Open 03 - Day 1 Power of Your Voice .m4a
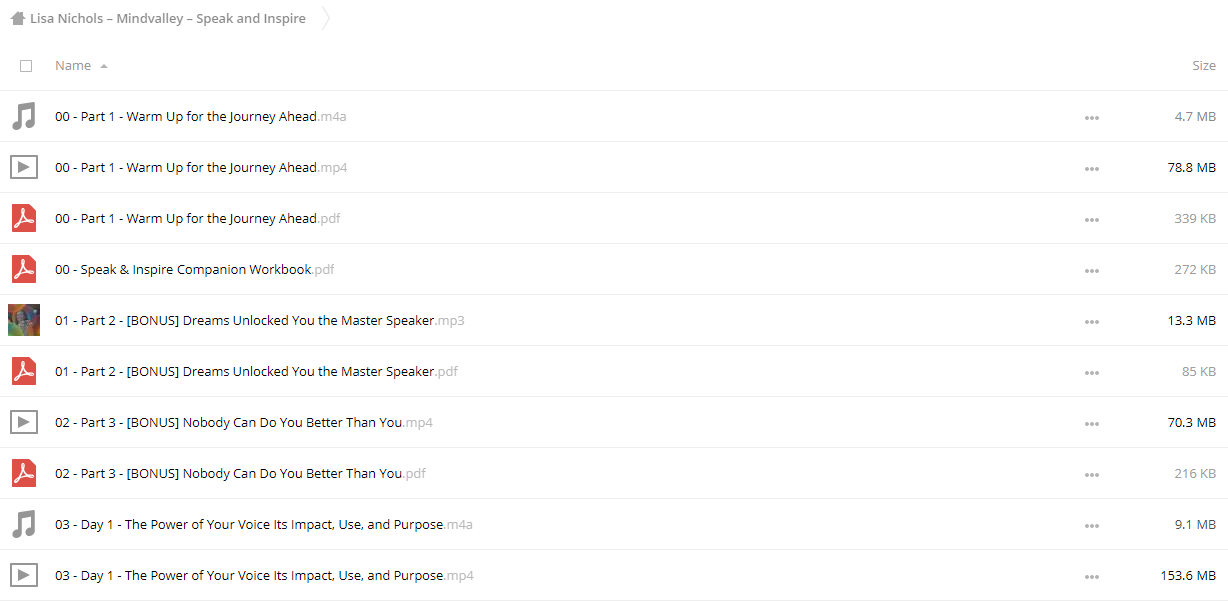Image resolution: width=1228 pixels, height=601 pixels. click(264, 525)
